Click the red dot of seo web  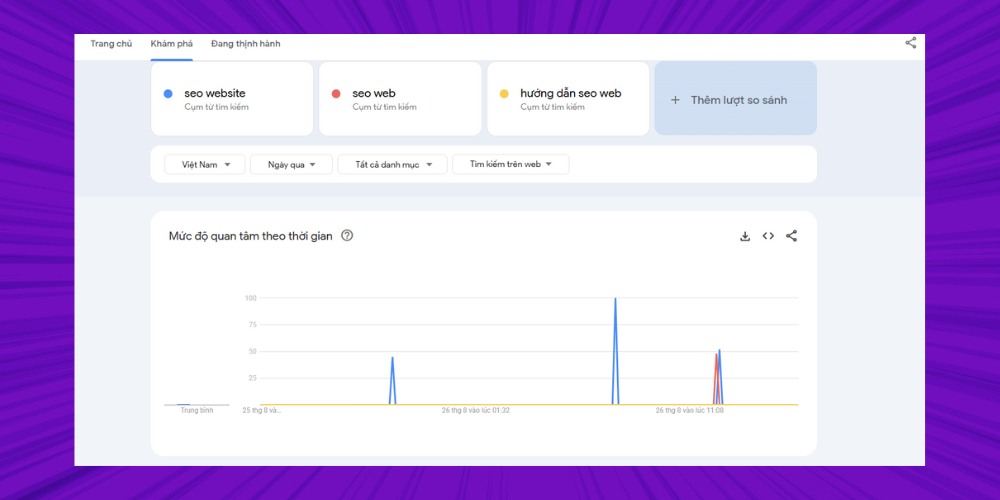pyautogui.click(x=336, y=94)
